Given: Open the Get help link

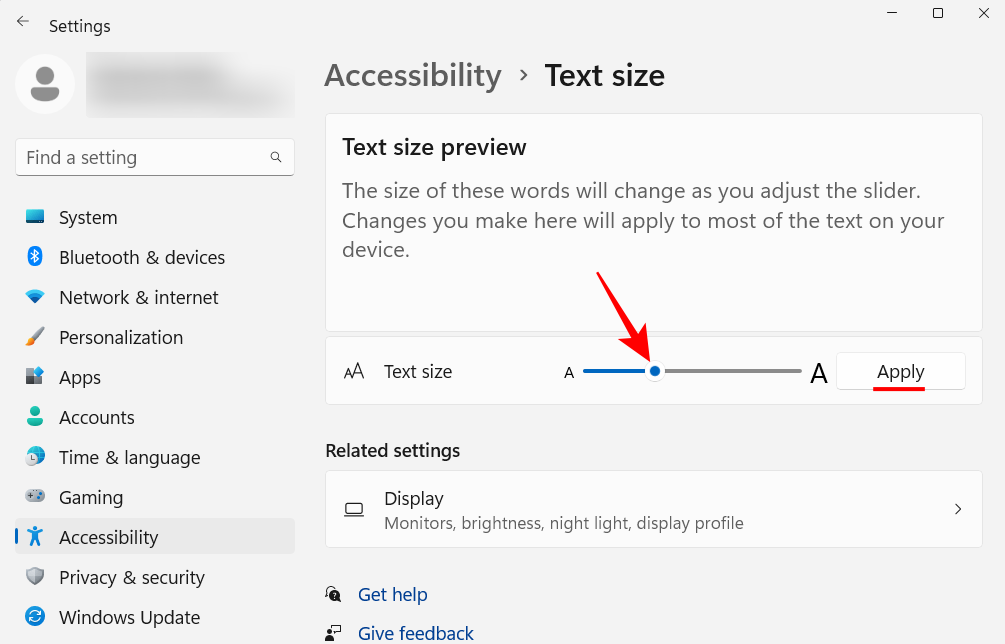Looking at the screenshot, I should tap(392, 594).
